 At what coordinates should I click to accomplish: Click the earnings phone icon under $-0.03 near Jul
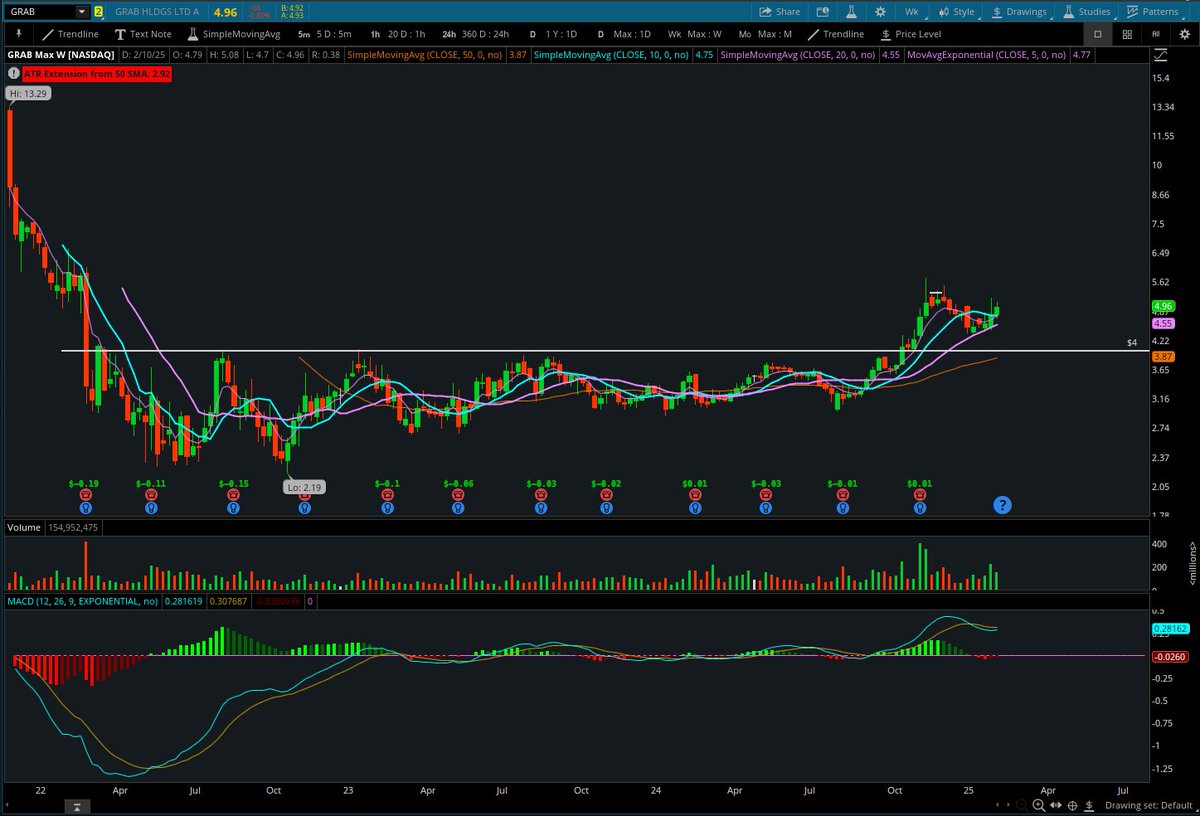click(541, 494)
